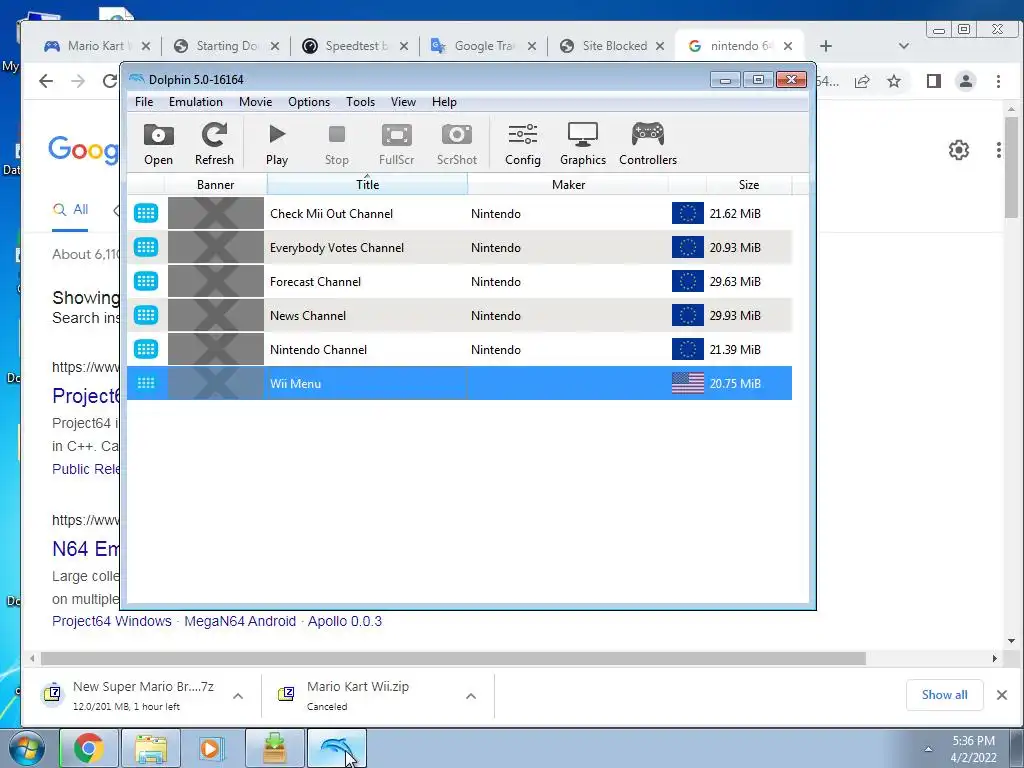Viewport: 1024px width, 768px height.
Task: Select the Wii Menu title
Action: (x=296, y=383)
